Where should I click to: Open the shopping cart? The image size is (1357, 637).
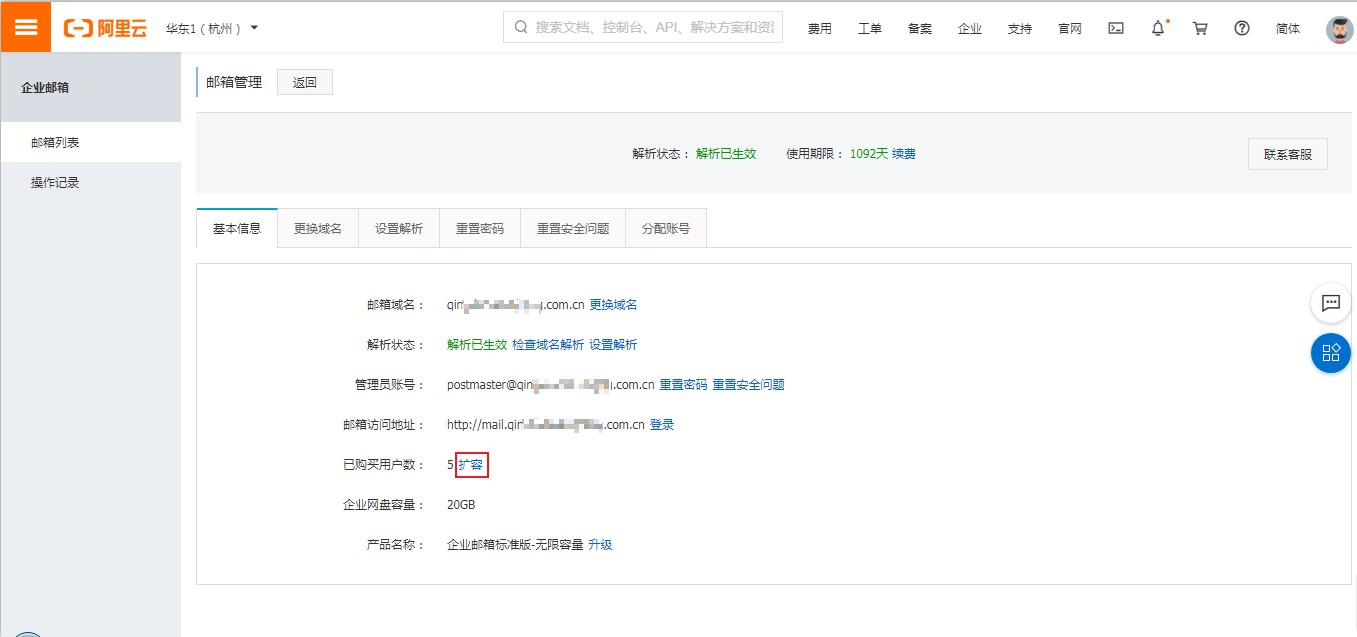[1200, 28]
